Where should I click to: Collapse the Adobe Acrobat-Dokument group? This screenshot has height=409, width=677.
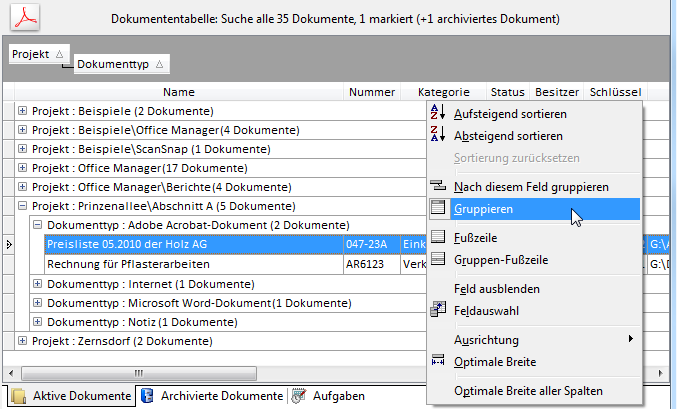point(38,226)
